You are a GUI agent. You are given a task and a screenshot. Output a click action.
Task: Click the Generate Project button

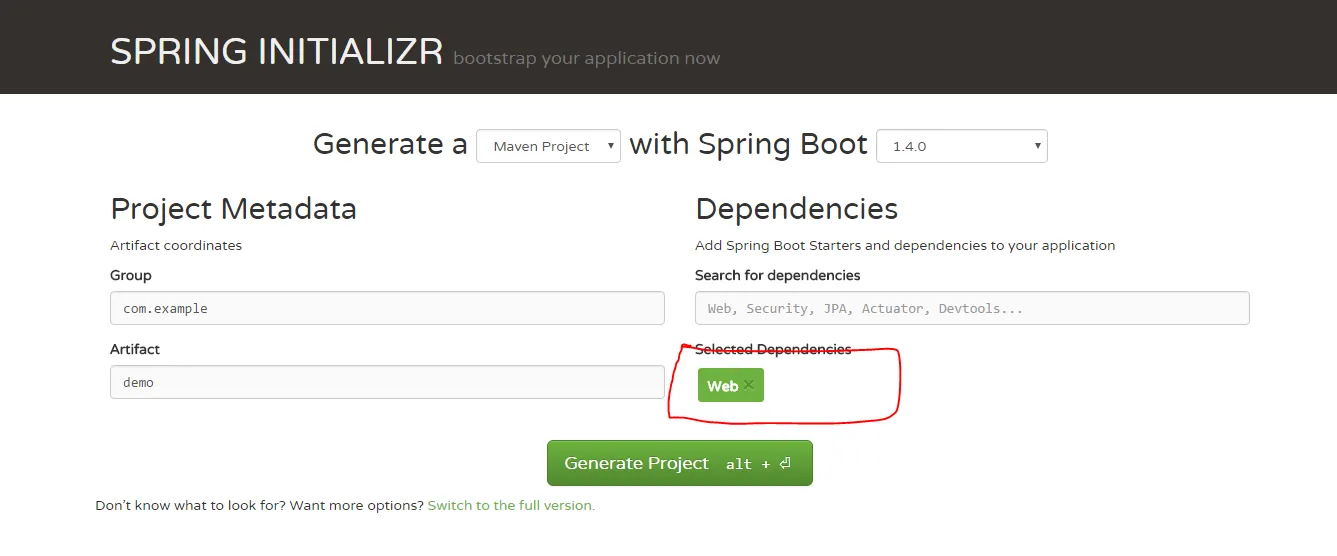[680, 463]
